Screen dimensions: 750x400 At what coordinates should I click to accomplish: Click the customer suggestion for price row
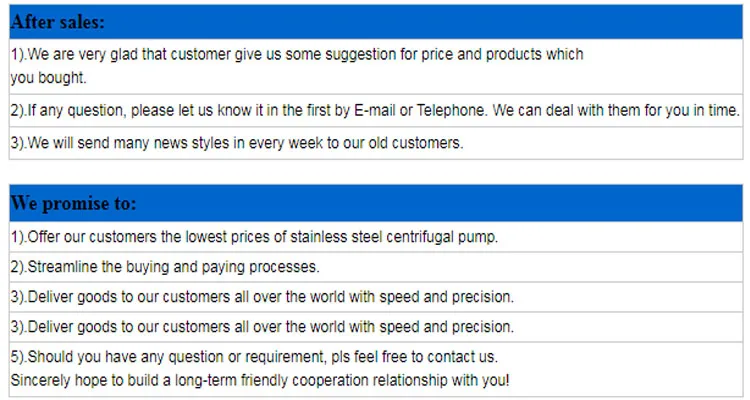click(297, 55)
